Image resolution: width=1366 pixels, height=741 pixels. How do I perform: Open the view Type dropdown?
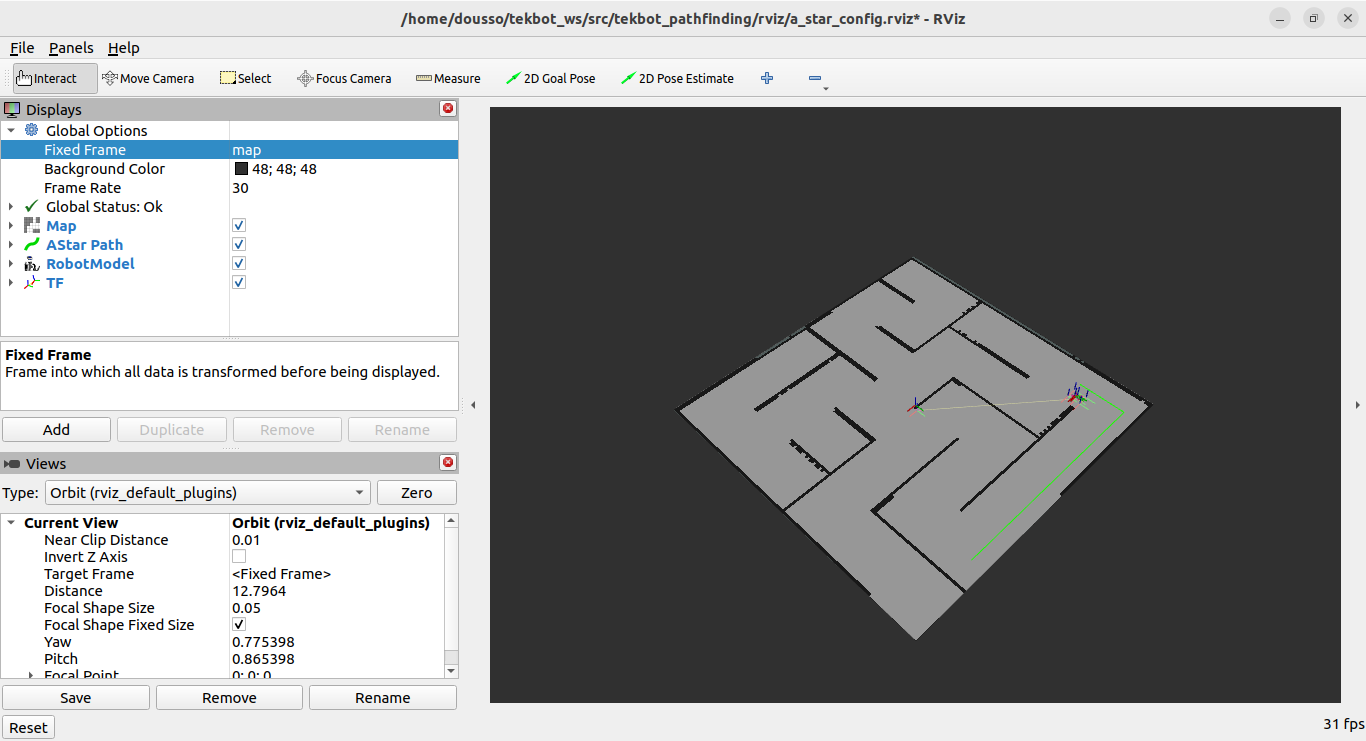click(x=207, y=493)
